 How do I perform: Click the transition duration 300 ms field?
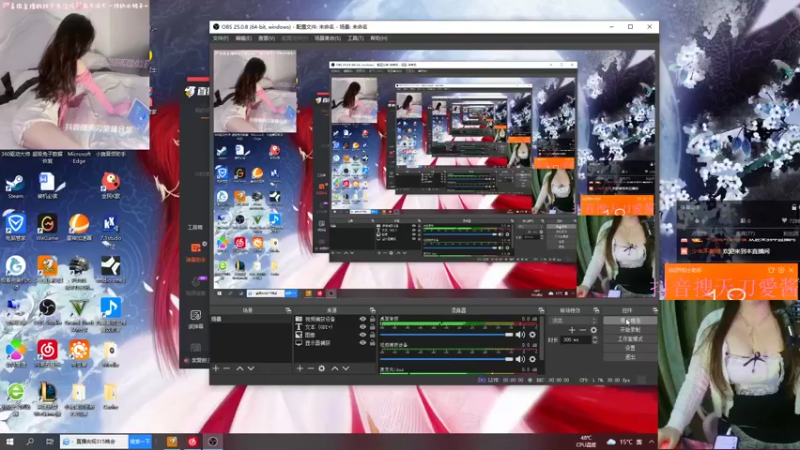point(576,339)
